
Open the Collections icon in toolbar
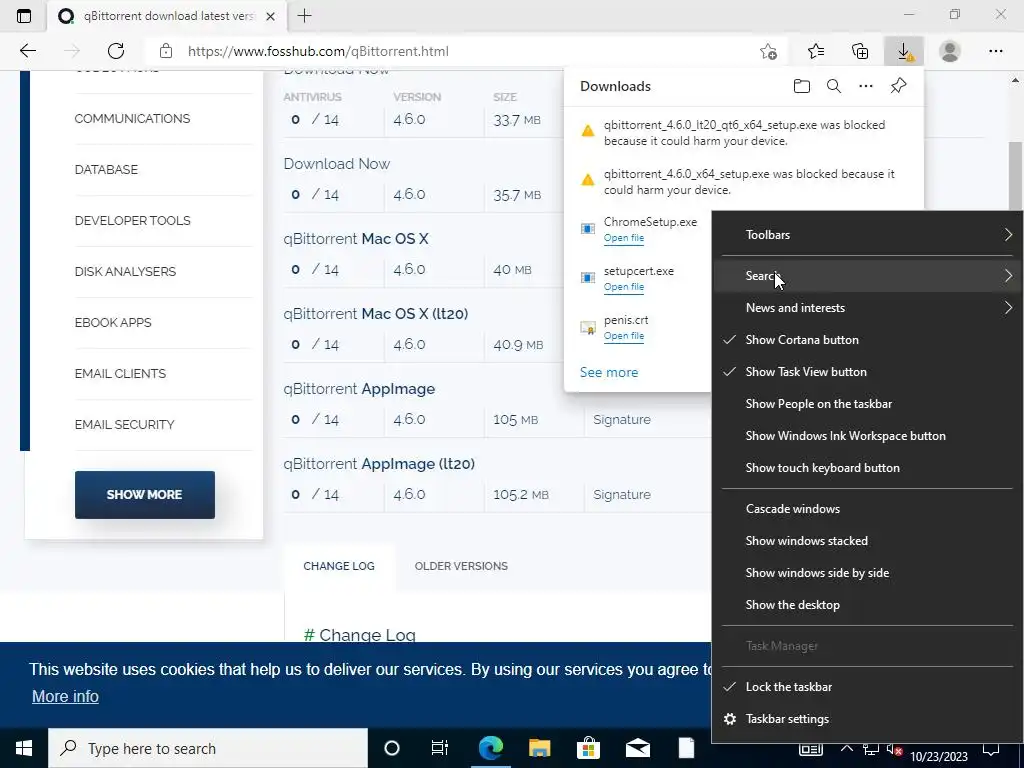(x=860, y=51)
